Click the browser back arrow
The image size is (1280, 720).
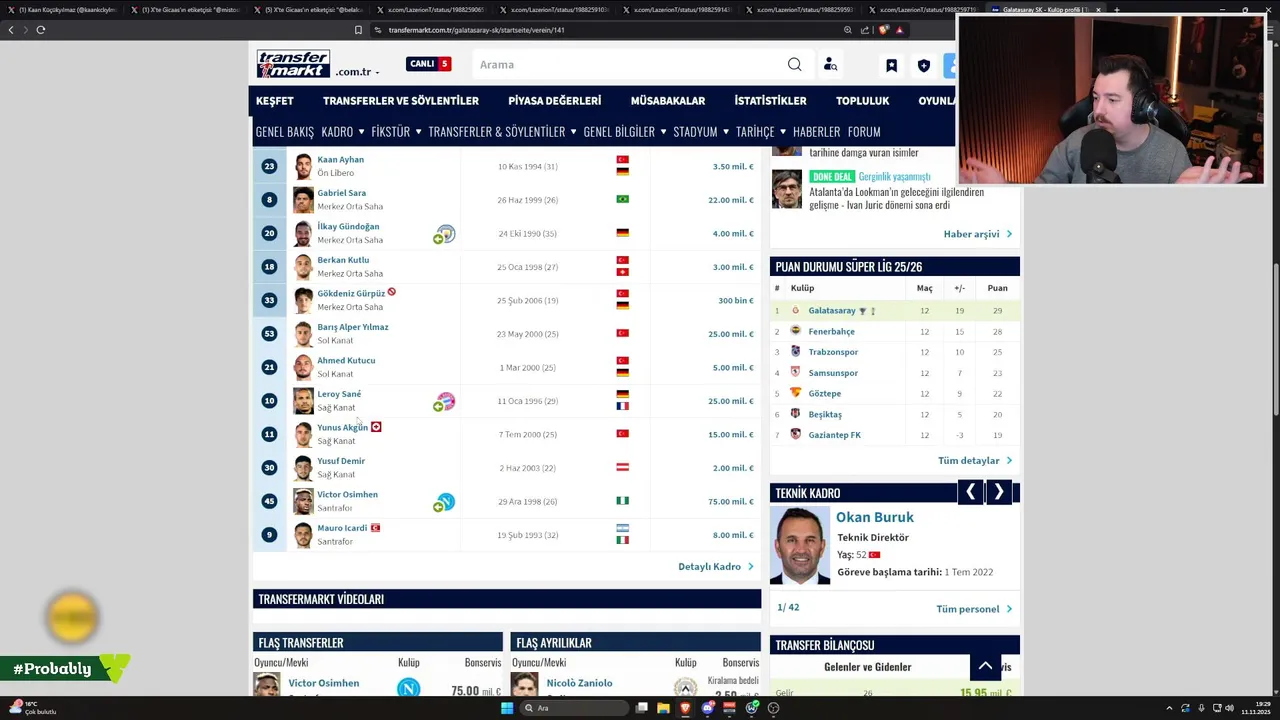[11, 30]
